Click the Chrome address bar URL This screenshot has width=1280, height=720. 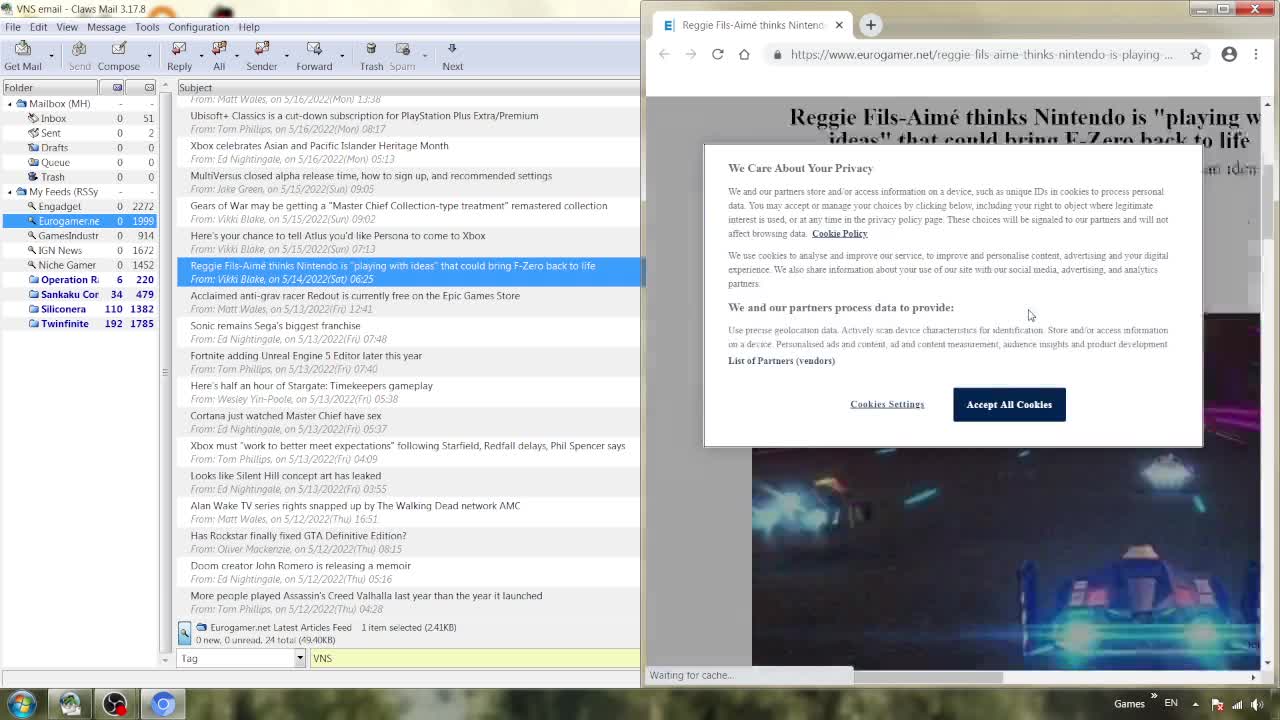coord(981,54)
